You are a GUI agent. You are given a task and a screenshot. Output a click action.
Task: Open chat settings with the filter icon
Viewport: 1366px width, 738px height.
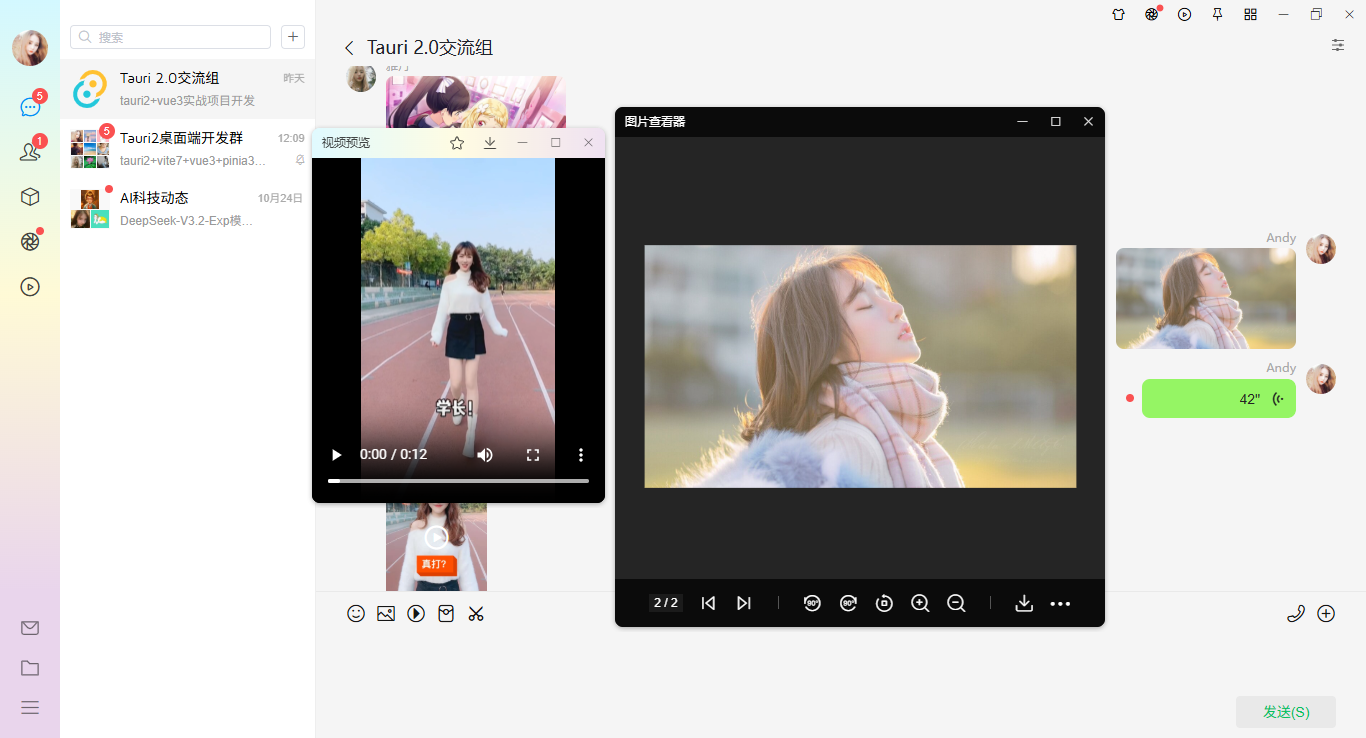coord(1337,45)
